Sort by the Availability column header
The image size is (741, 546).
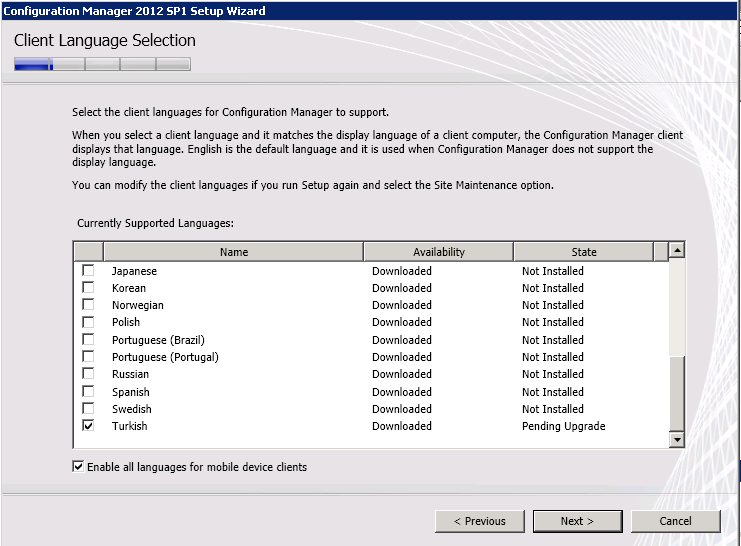click(438, 252)
